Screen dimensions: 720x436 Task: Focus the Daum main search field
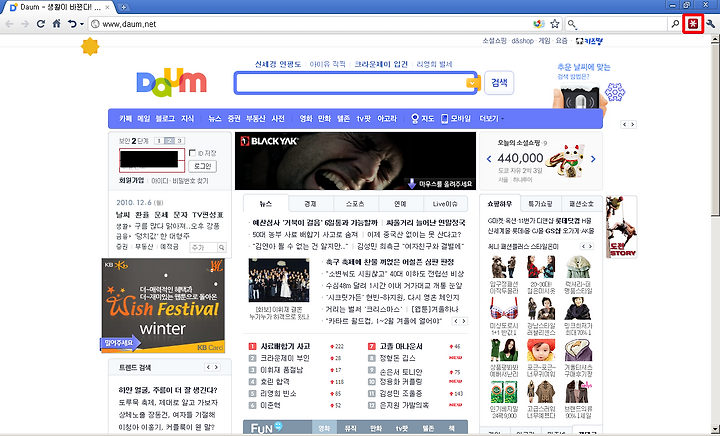(350, 83)
